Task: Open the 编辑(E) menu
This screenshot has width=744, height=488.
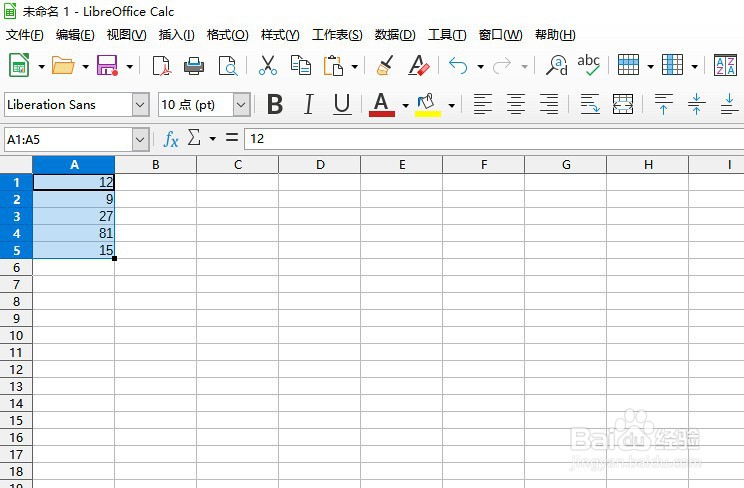Action: [x=75, y=35]
